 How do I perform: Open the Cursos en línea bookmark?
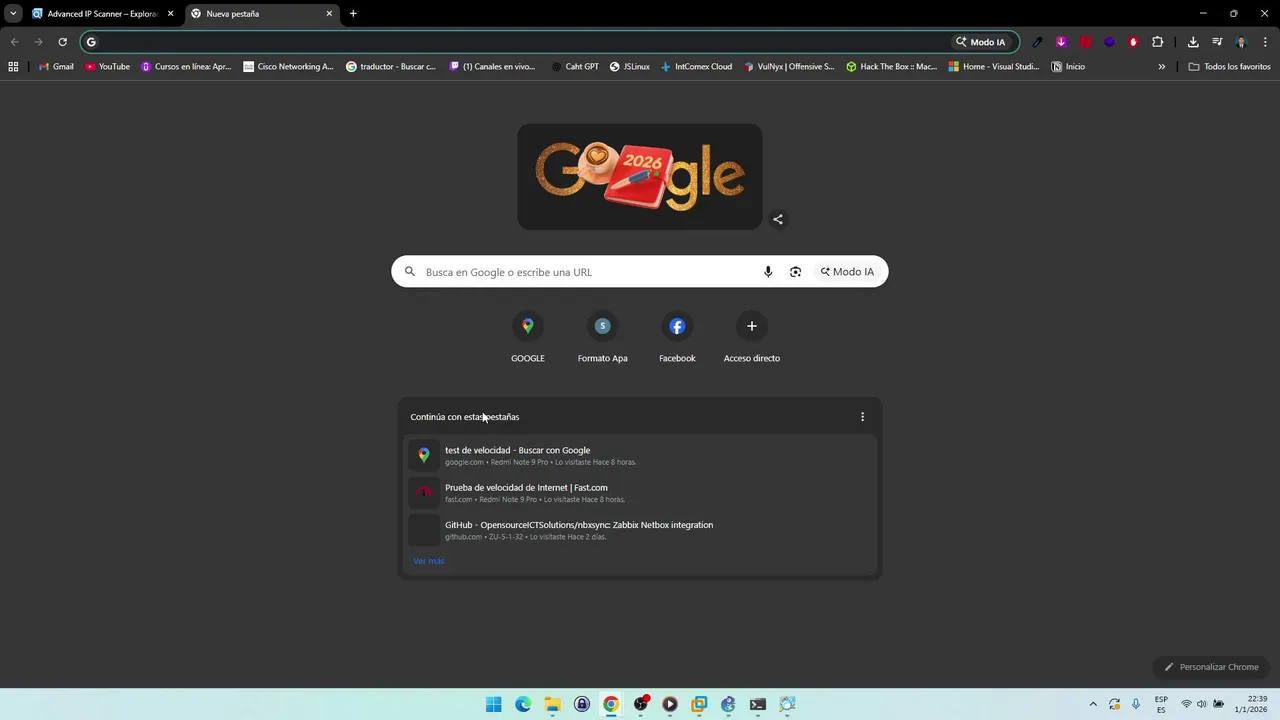pyautogui.click(x=186, y=67)
